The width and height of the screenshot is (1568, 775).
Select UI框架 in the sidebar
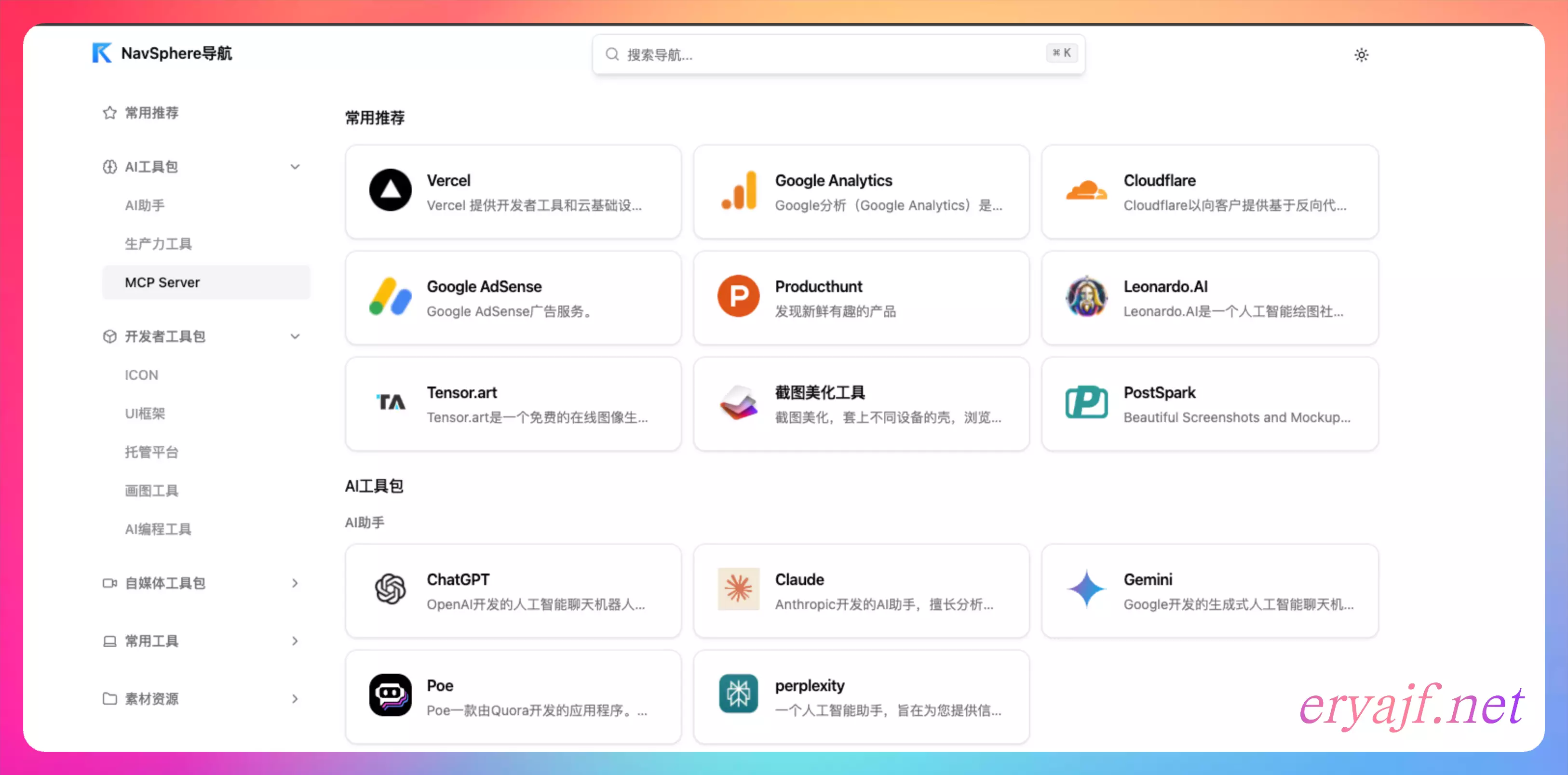point(145,414)
